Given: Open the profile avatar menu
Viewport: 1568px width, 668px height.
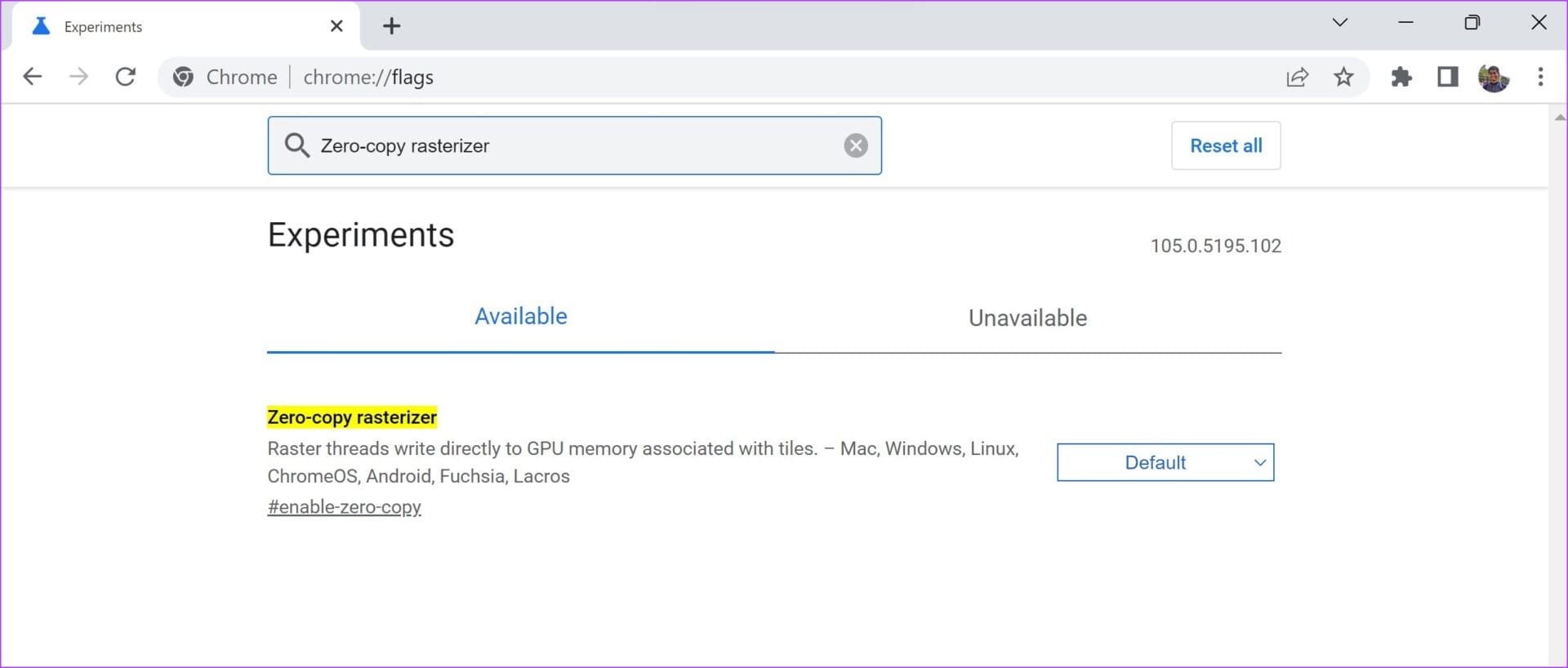Looking at the screenshot, I should coord(1494,78).
